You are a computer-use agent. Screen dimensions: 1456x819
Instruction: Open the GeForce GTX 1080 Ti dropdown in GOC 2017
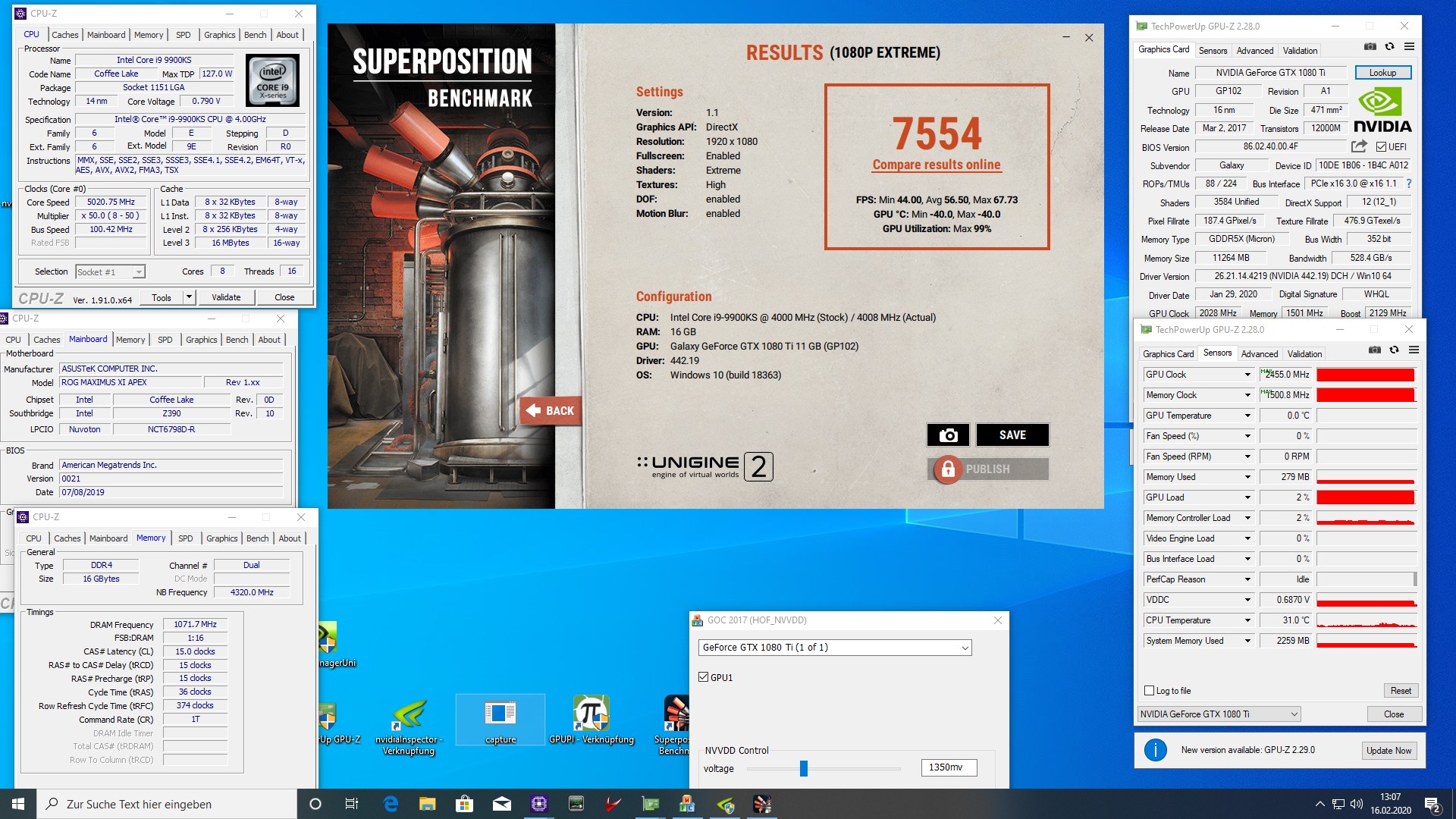coord(835,648)
